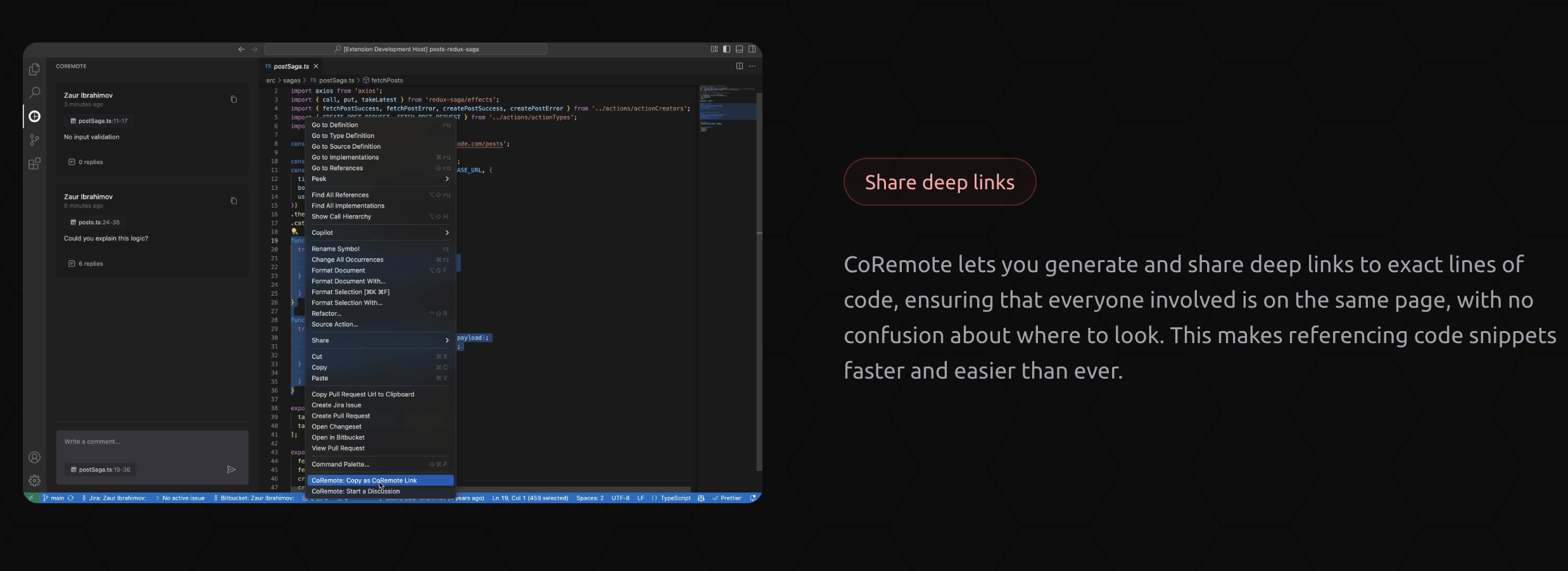Split the editor to the right
1568x571 pixels.
point(739,66)
